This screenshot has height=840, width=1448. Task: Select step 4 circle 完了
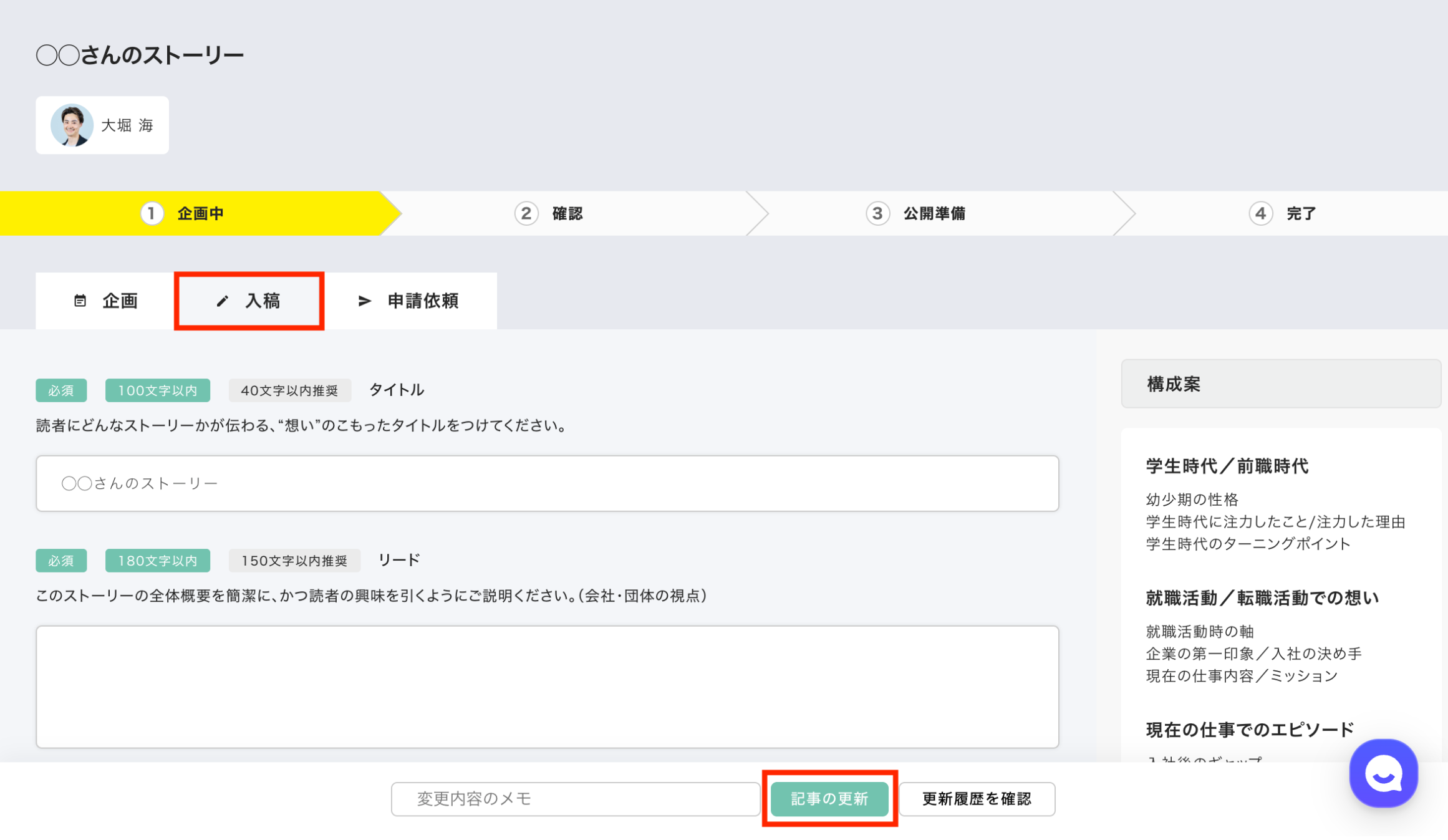(1260, 213)
